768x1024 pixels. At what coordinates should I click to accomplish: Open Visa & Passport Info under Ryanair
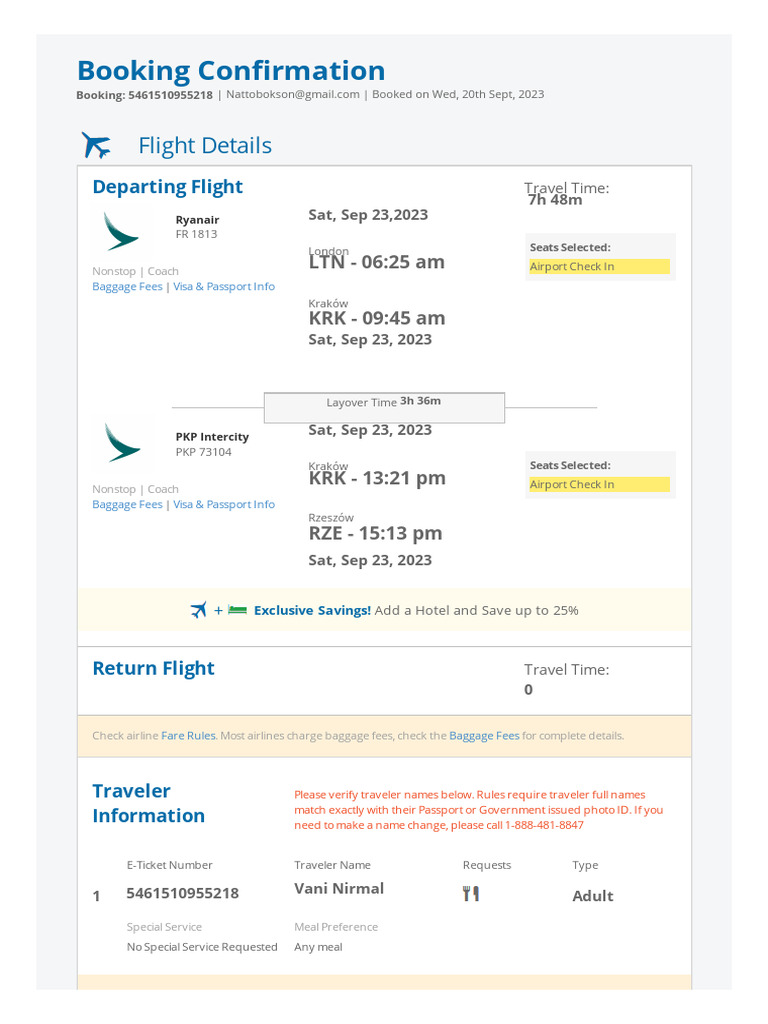[x=224, y=287]
